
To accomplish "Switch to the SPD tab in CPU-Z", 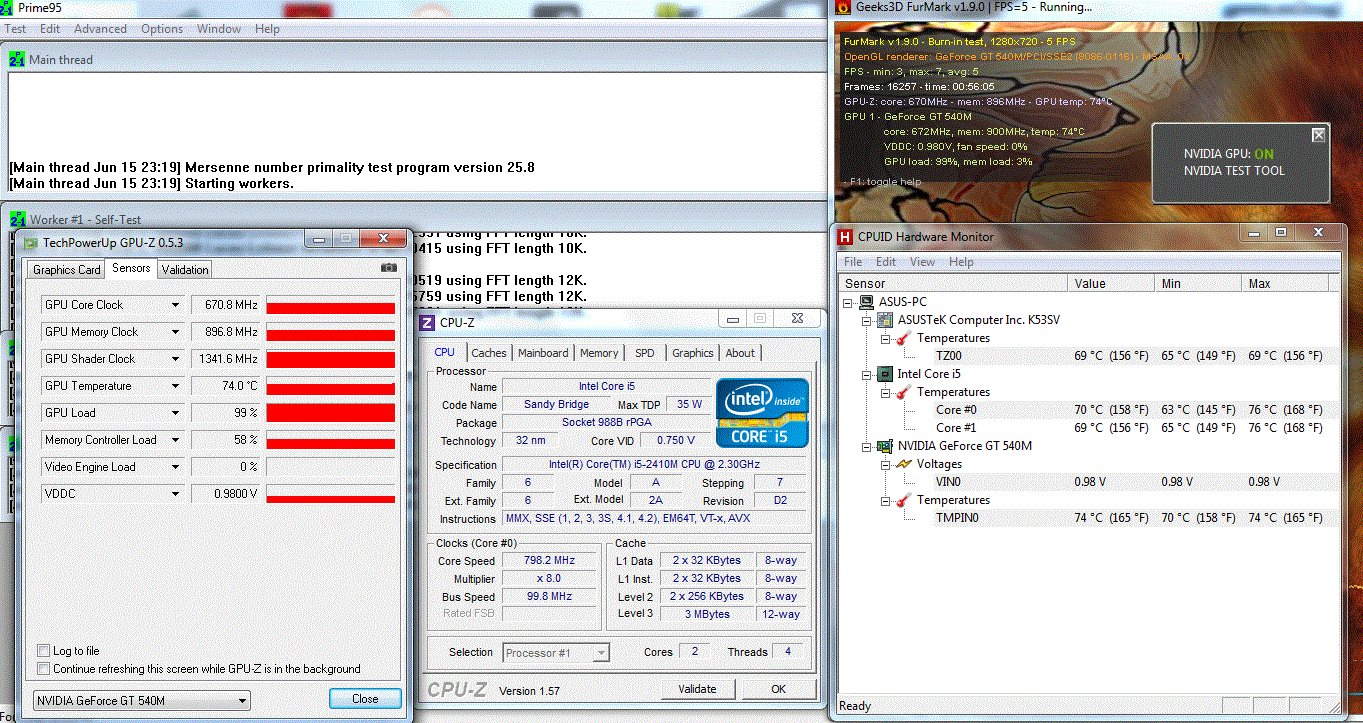I will point(645,353).
